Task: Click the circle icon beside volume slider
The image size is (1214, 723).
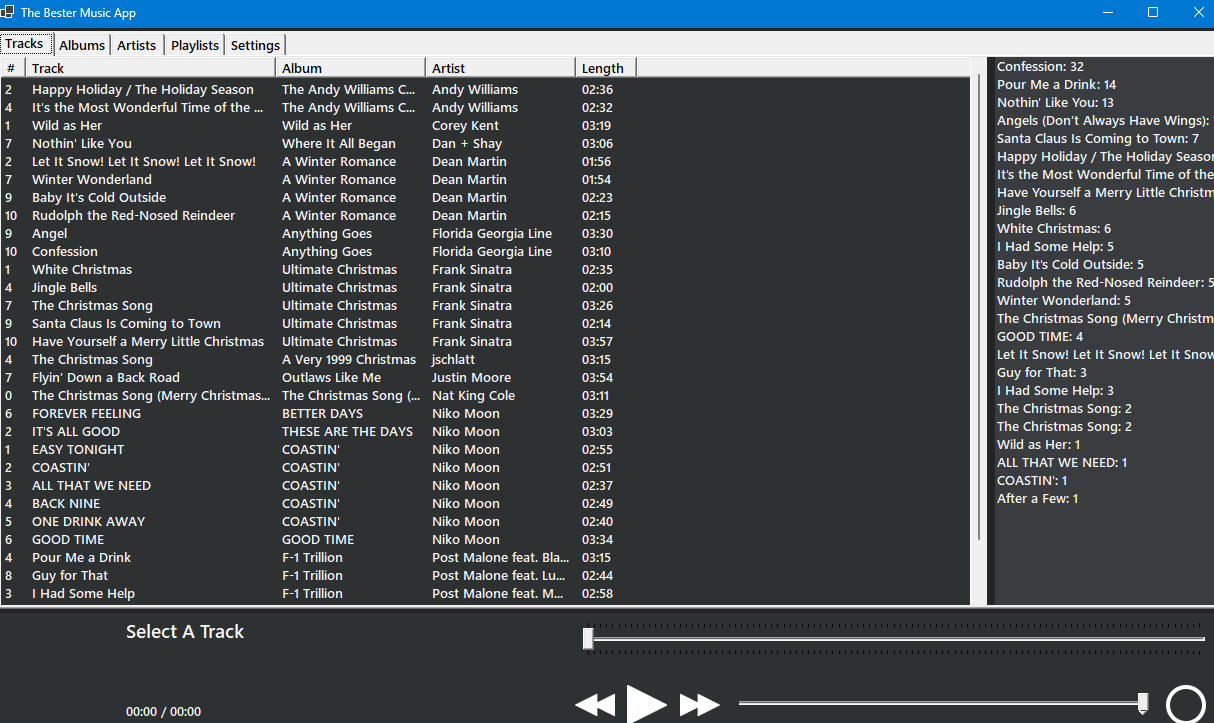Action: 1186,704
